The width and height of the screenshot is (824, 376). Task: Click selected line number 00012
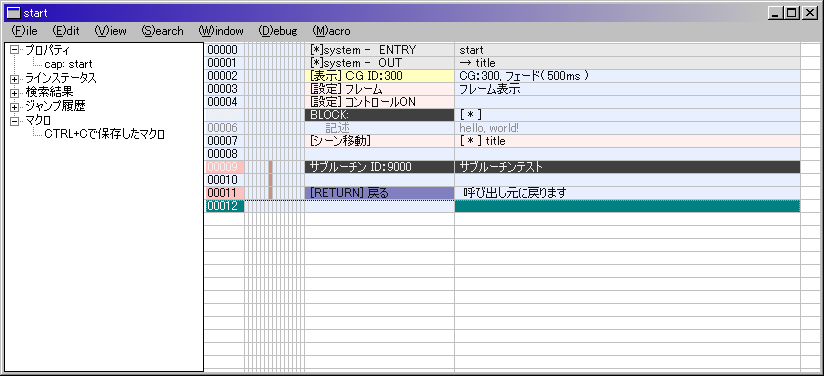[x=224, y=206]
